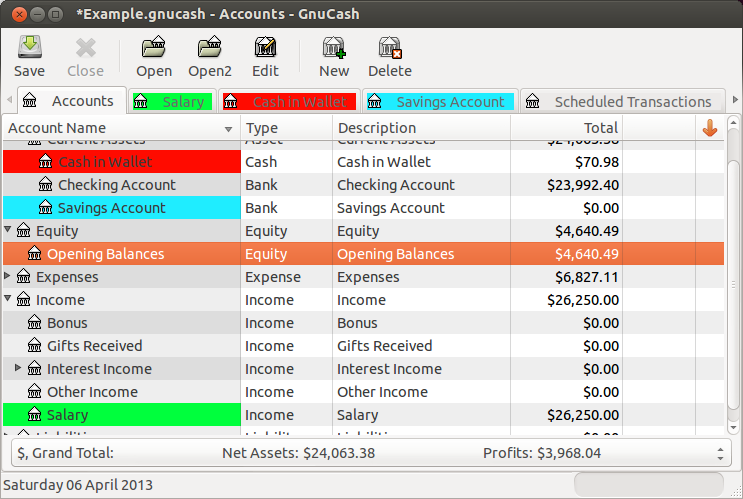Viewport: 743px width, 499px height.
Task: Click the scrollbar down arrow
Action: [734, 427]
